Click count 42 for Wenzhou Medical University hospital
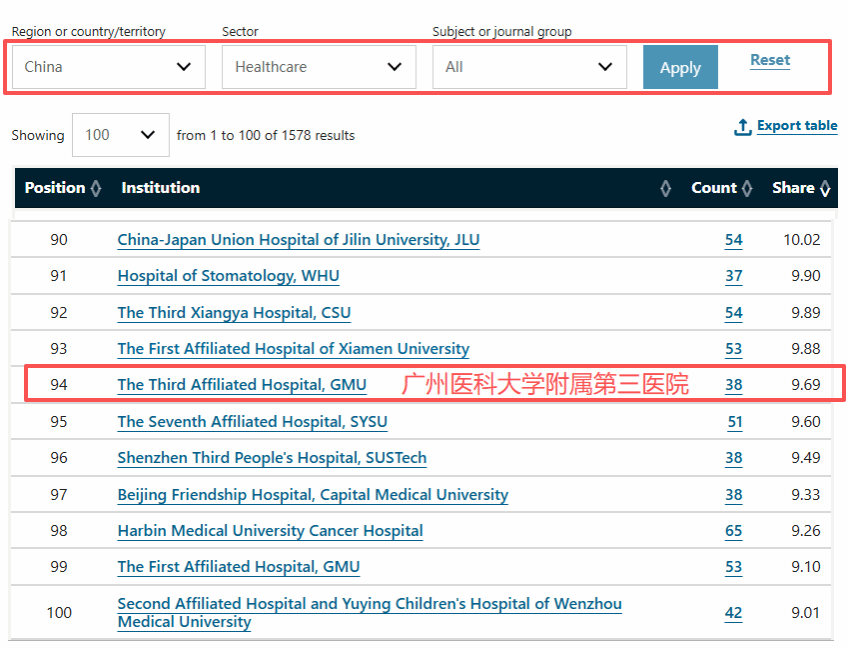 coord(734,613)
